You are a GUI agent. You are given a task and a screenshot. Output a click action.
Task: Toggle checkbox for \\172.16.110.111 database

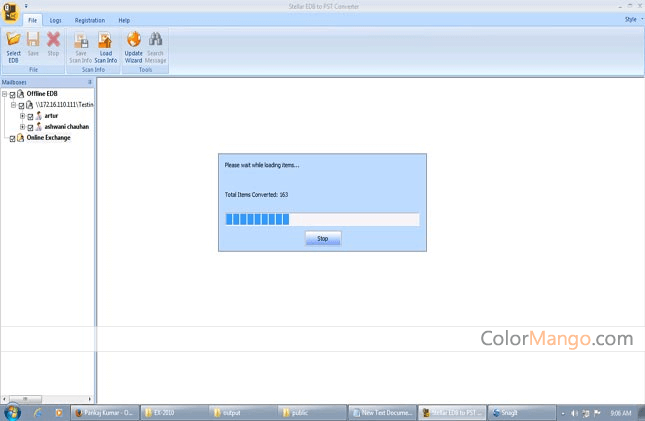tap(21, 106)
